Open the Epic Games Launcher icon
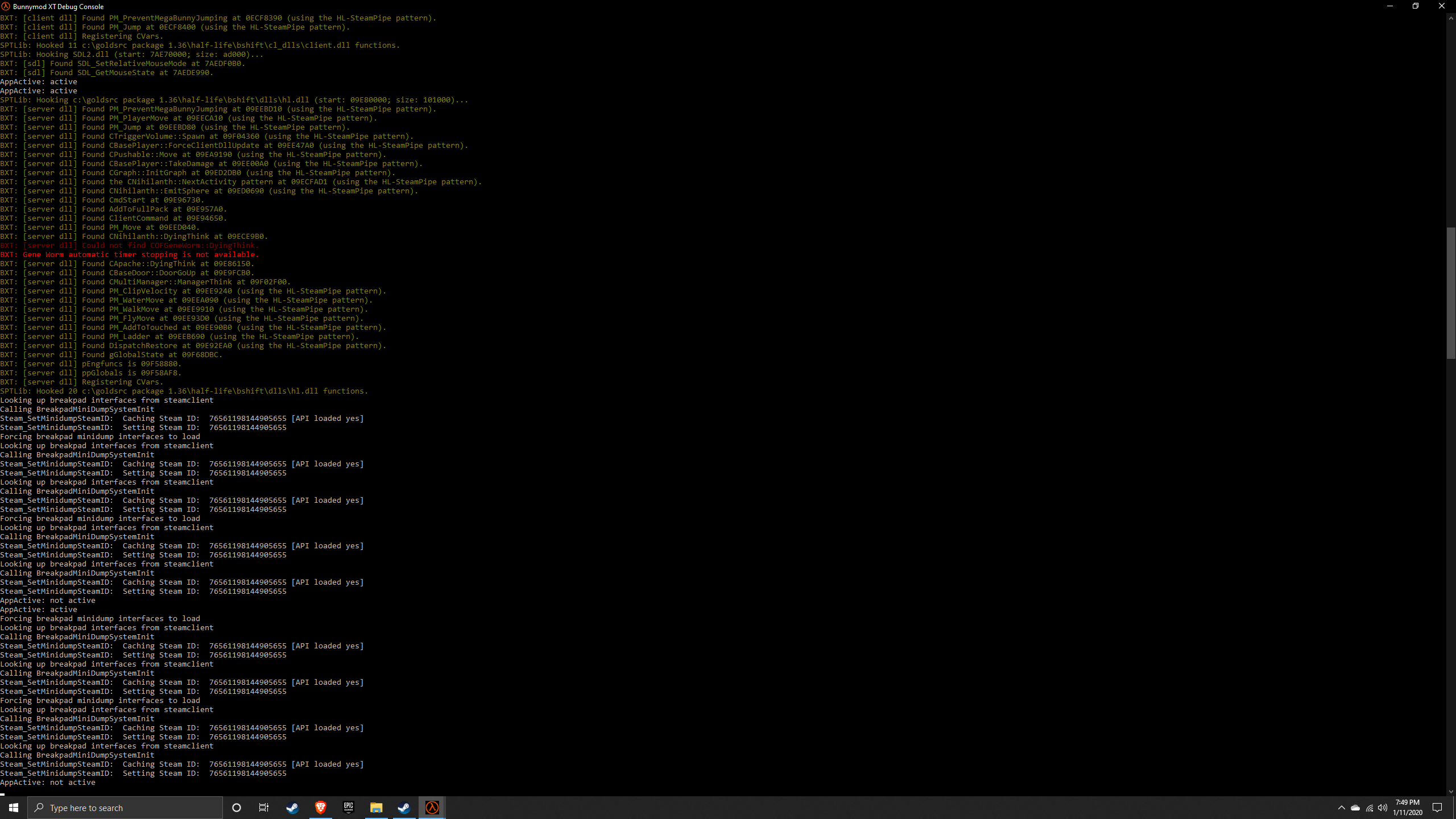 coord(348,808)
